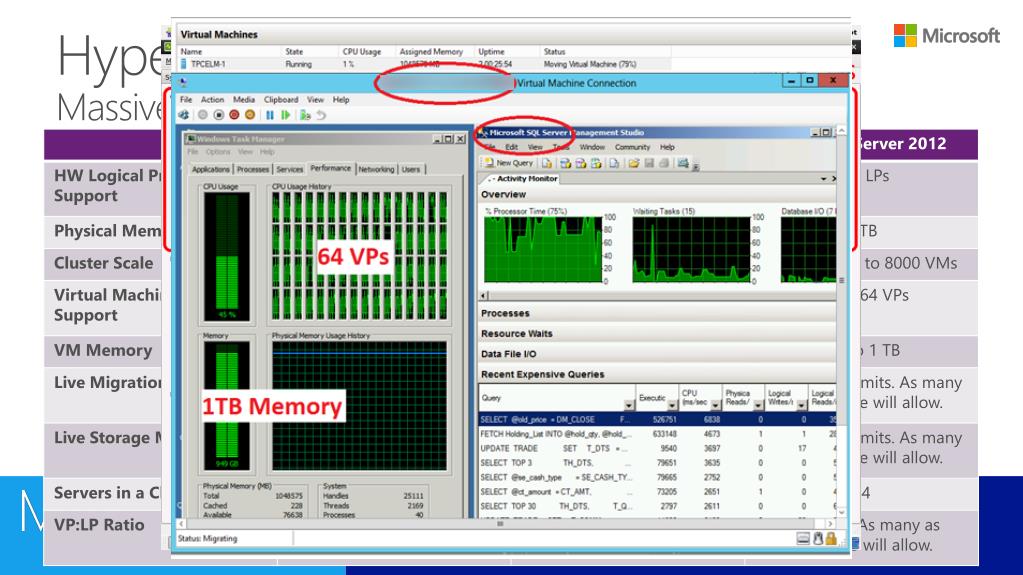
Task: Open the Action menu
Action: click(212, 100)
